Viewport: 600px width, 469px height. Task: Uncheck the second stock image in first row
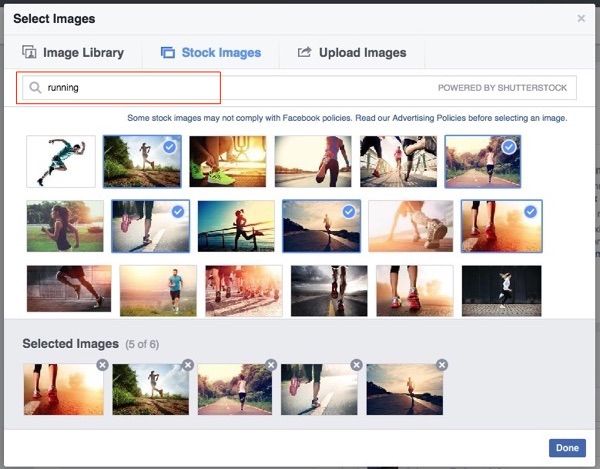pos(142,161)
